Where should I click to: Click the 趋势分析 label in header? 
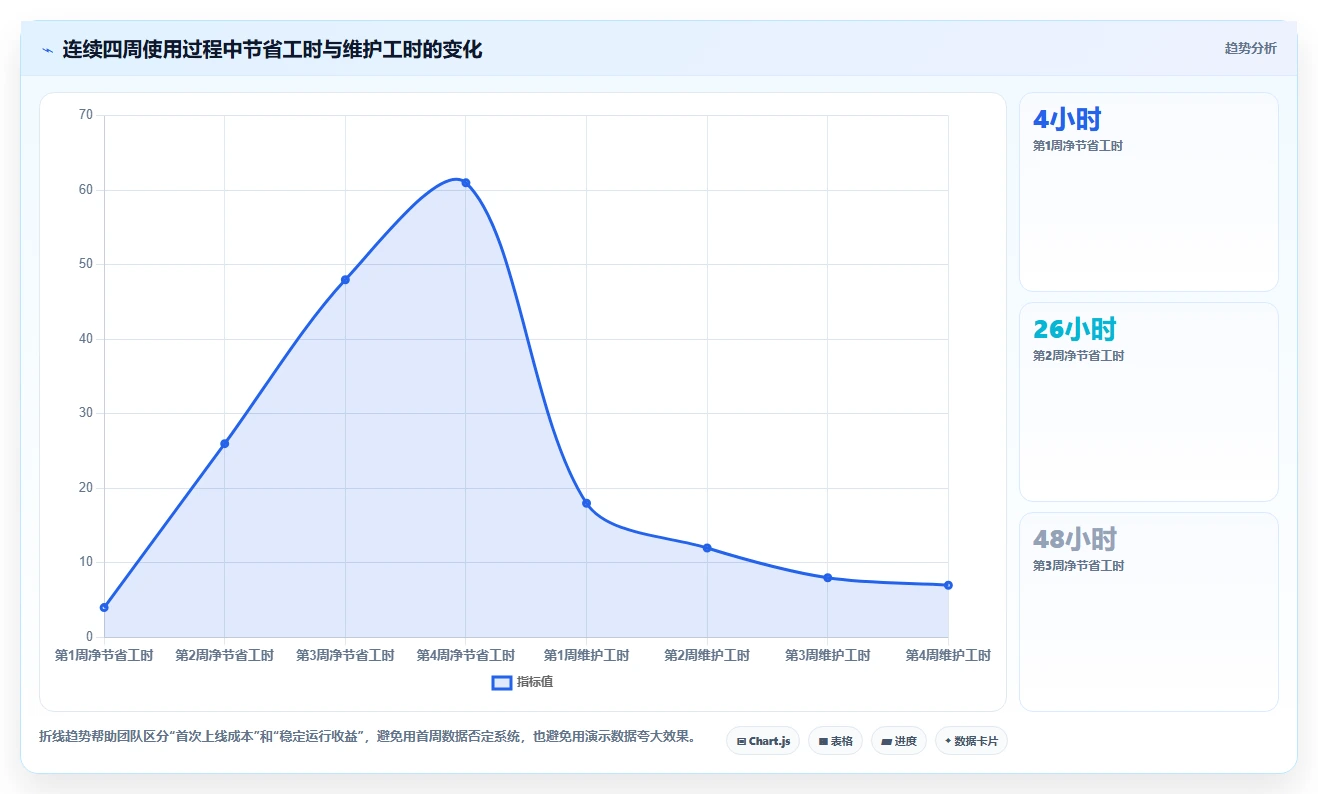pos(1250,48)
